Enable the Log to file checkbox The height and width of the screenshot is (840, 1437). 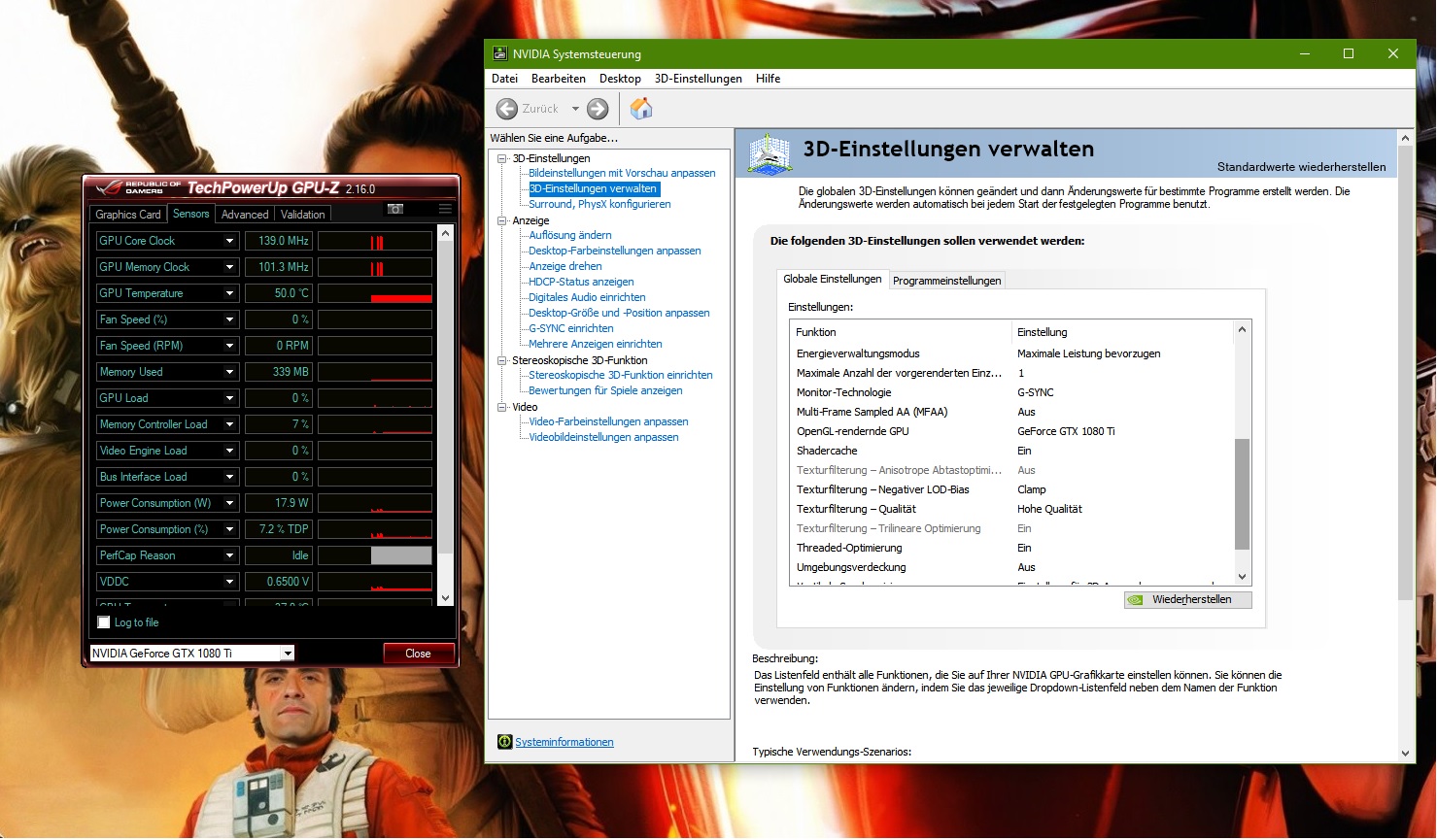[x=104, y=622]
